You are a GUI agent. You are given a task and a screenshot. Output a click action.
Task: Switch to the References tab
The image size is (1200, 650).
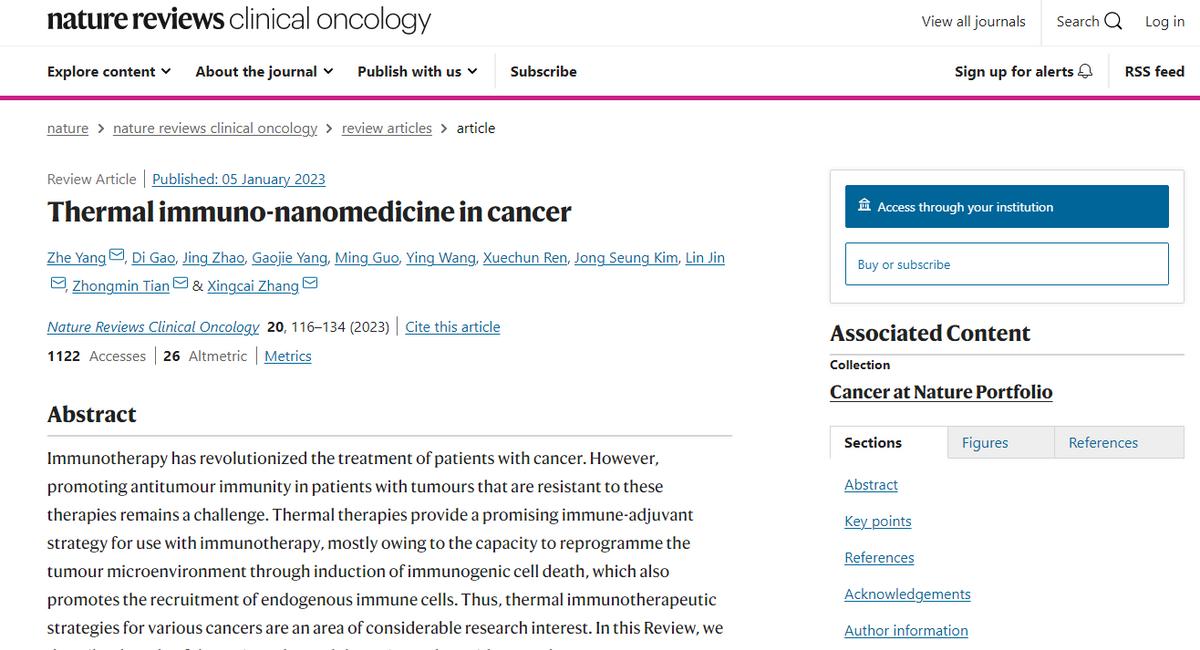1103,443
